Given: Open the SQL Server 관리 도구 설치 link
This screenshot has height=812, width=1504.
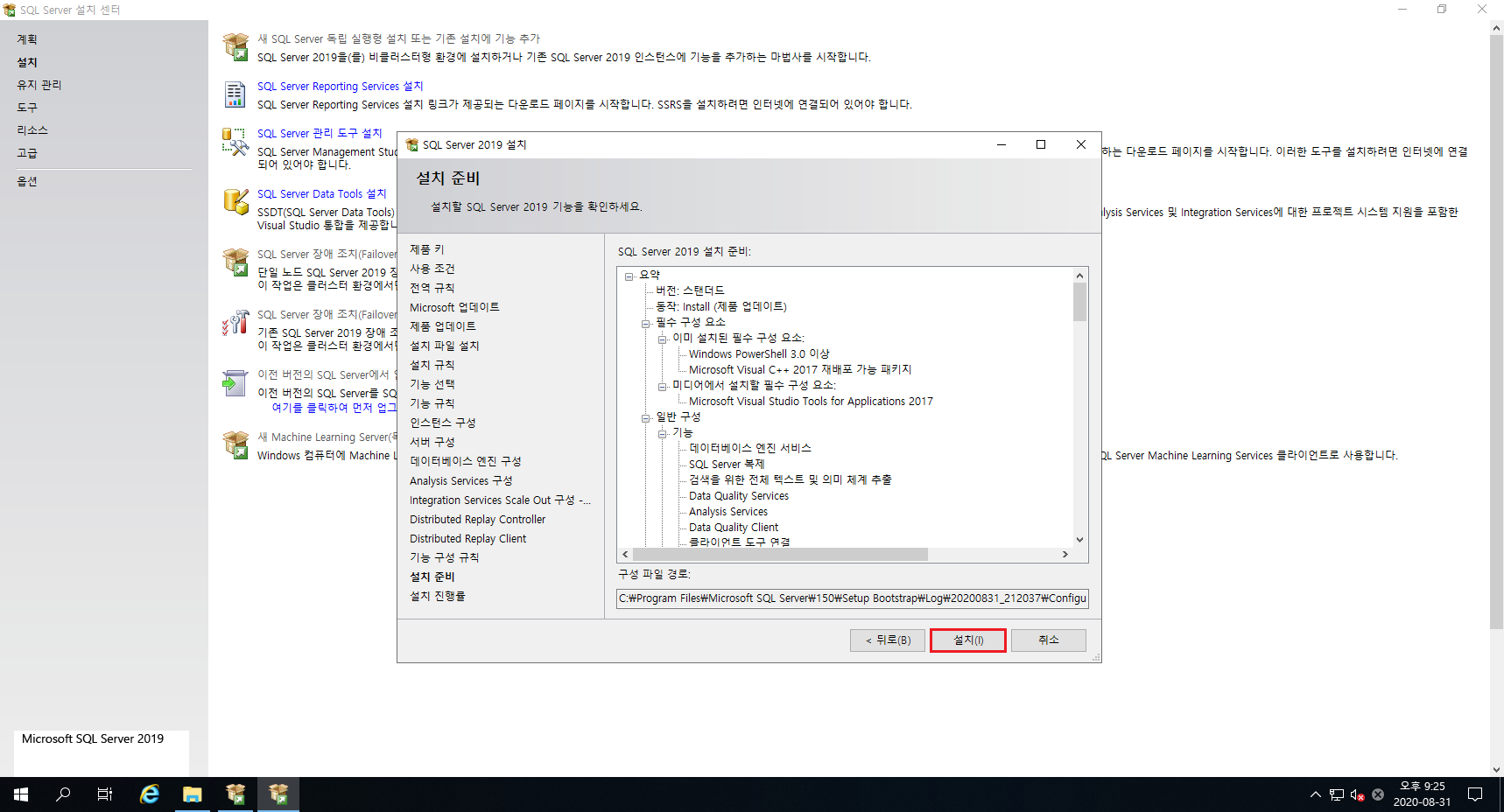Looking at the screenshot, I should 320,133.
